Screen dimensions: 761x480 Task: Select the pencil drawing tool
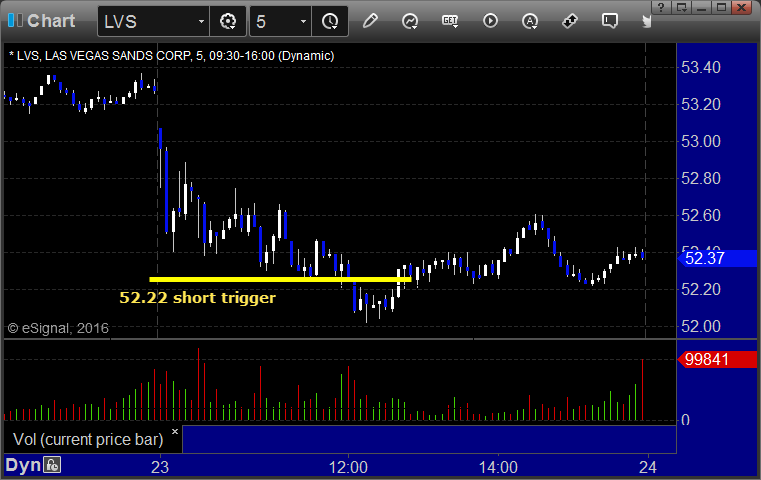(370, 21)
